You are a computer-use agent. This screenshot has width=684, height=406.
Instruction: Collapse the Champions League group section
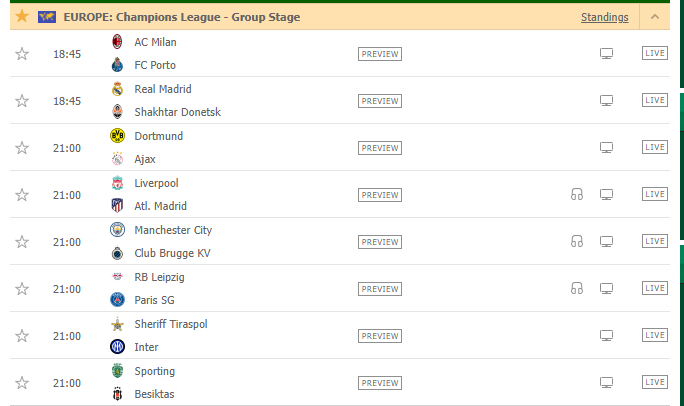(655, 17)
